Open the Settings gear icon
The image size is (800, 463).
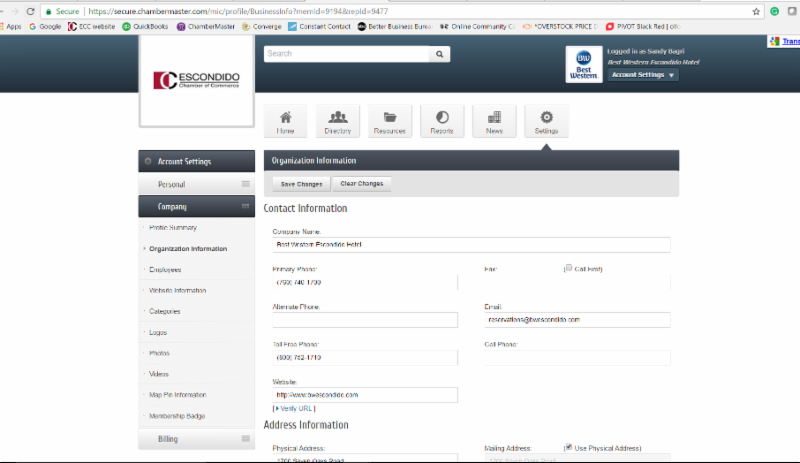pyautogui.click(x=546, y=121)
